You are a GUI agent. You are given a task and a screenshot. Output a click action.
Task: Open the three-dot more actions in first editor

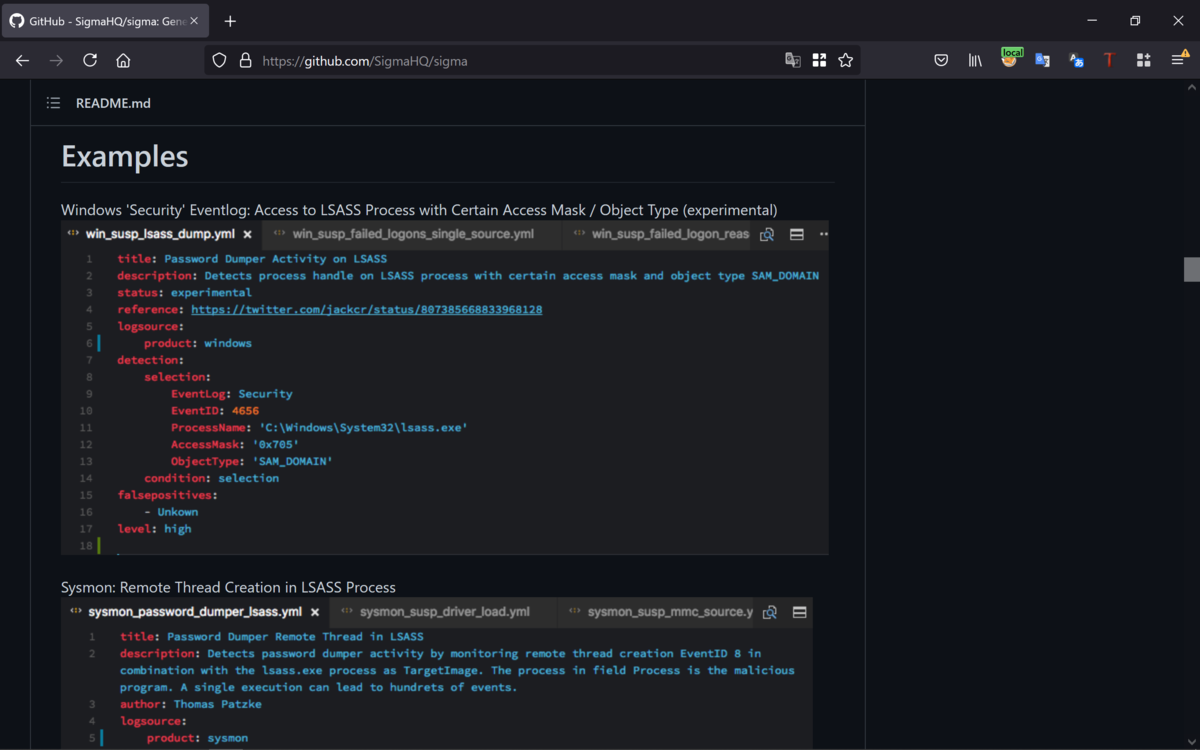pyautogui.click(x=823, y=235)
